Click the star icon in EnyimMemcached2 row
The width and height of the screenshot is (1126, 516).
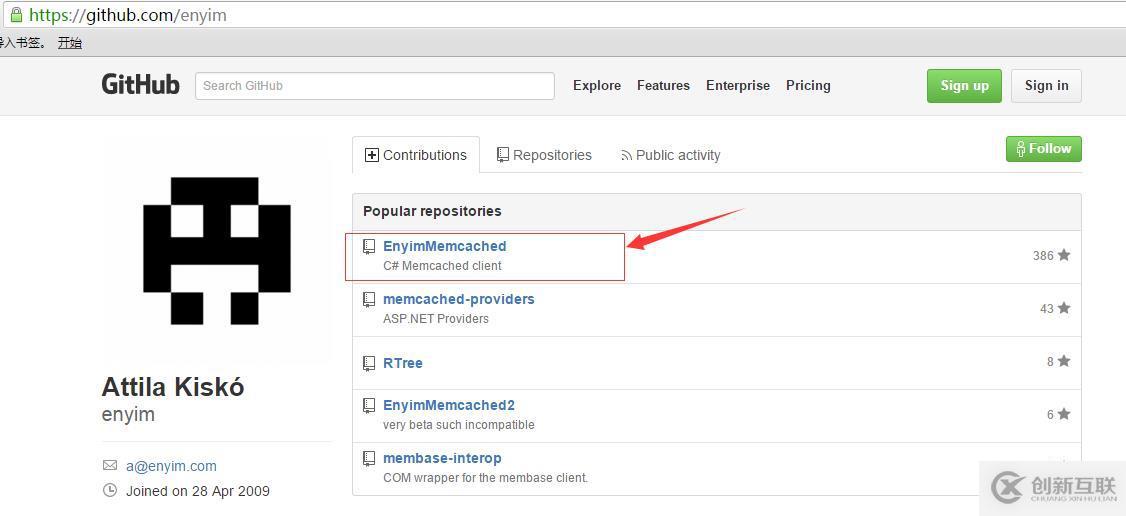click(x=1064, y=414)
